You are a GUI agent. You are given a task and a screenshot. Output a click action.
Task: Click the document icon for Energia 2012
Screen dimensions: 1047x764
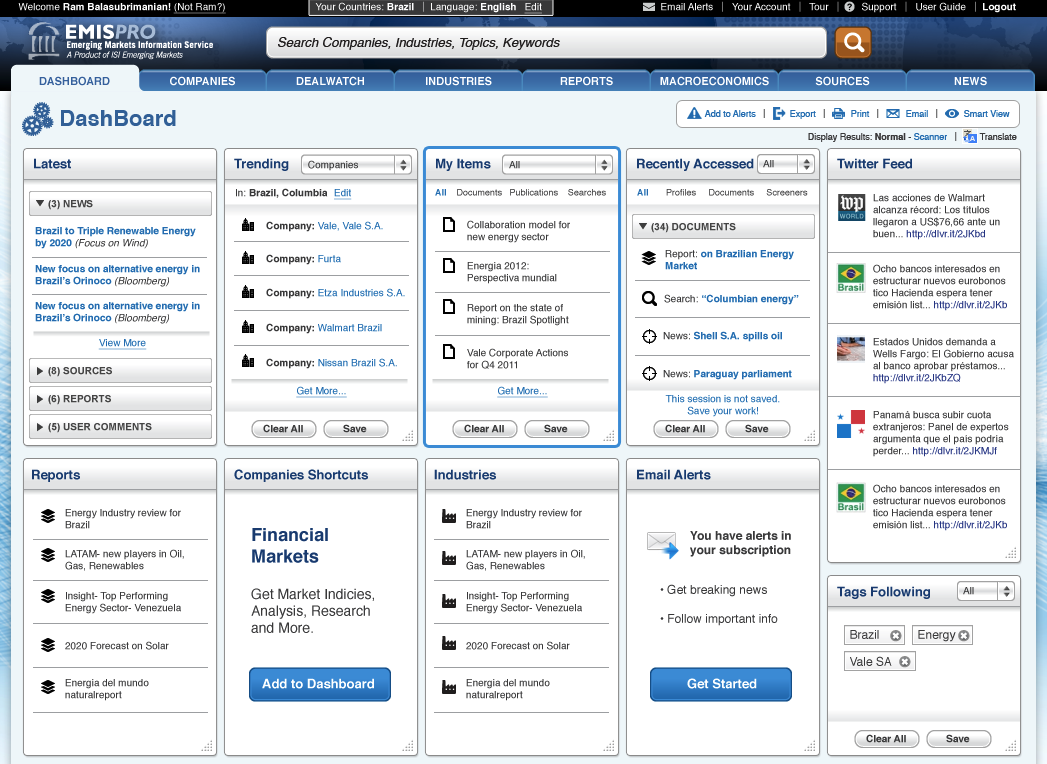pos(449,265)
